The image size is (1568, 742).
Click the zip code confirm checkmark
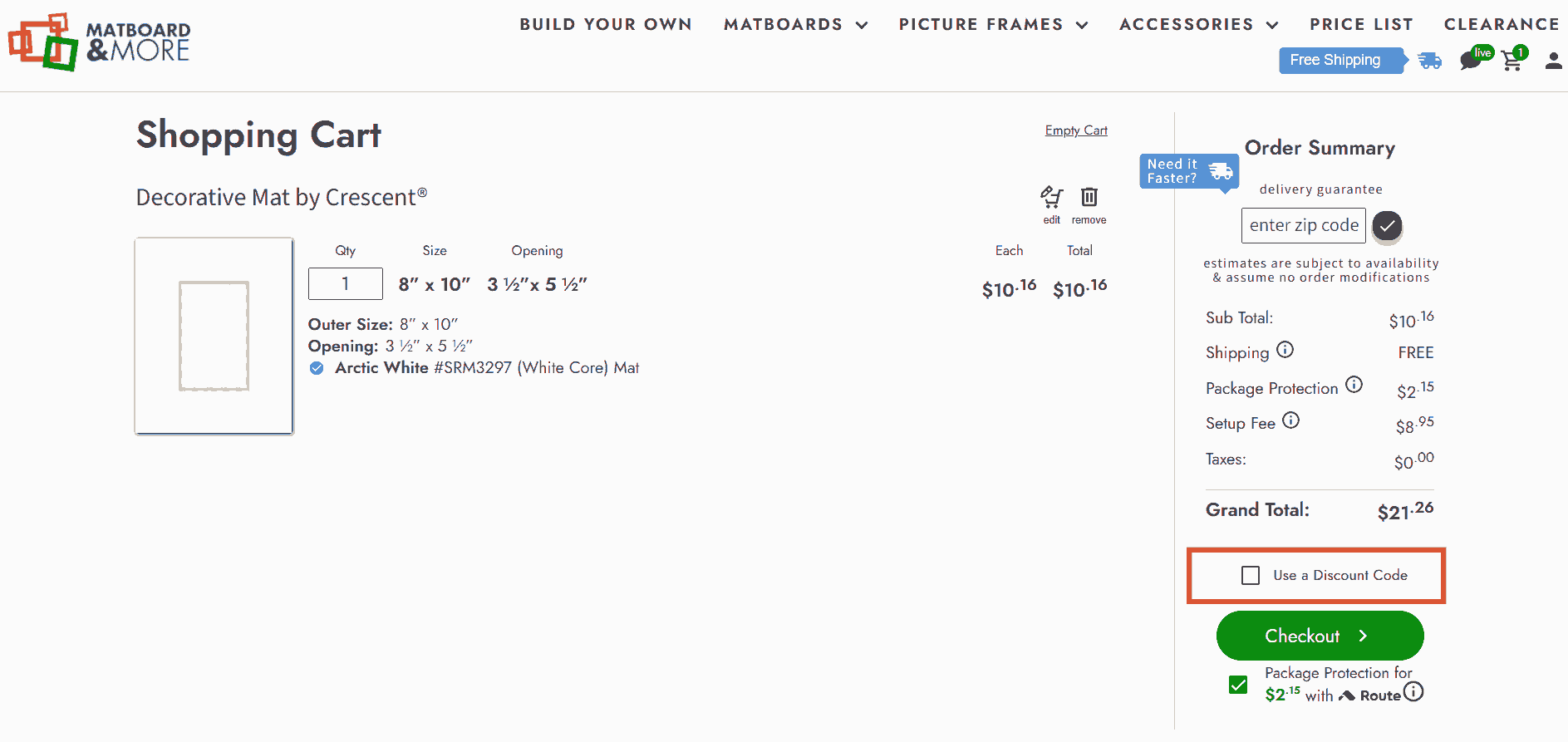coord(1387,225)
